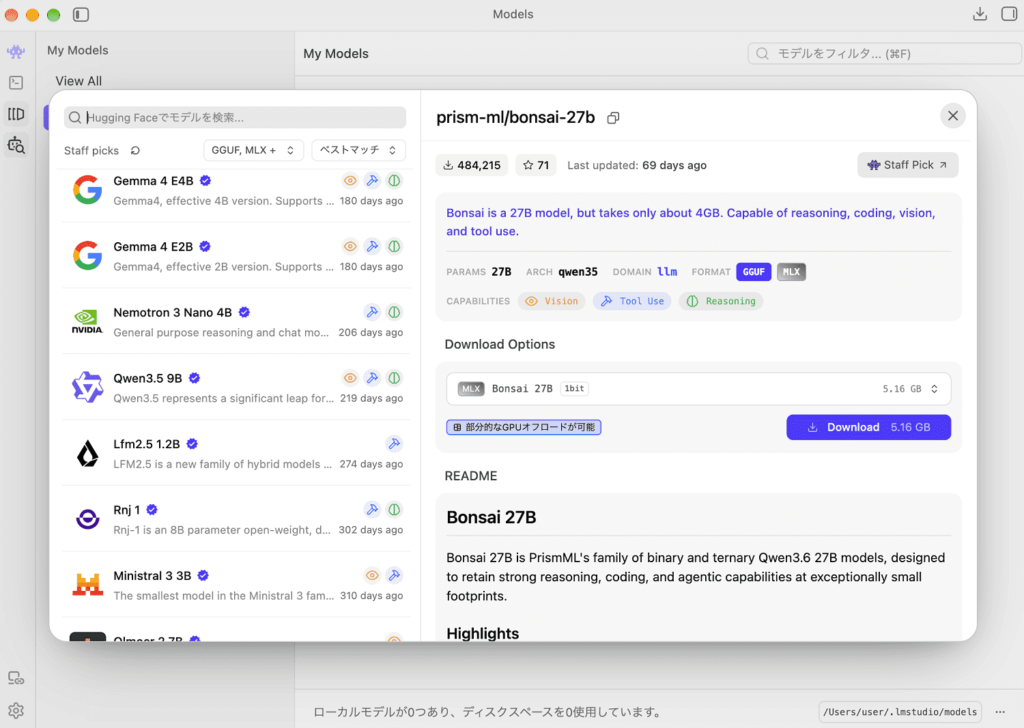
Task: Click the モデルをフィルタ filter field
Action: 884,54
